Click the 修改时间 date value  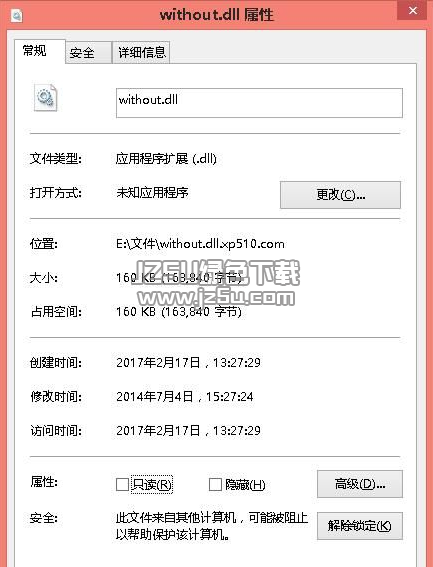click(184, 397)
